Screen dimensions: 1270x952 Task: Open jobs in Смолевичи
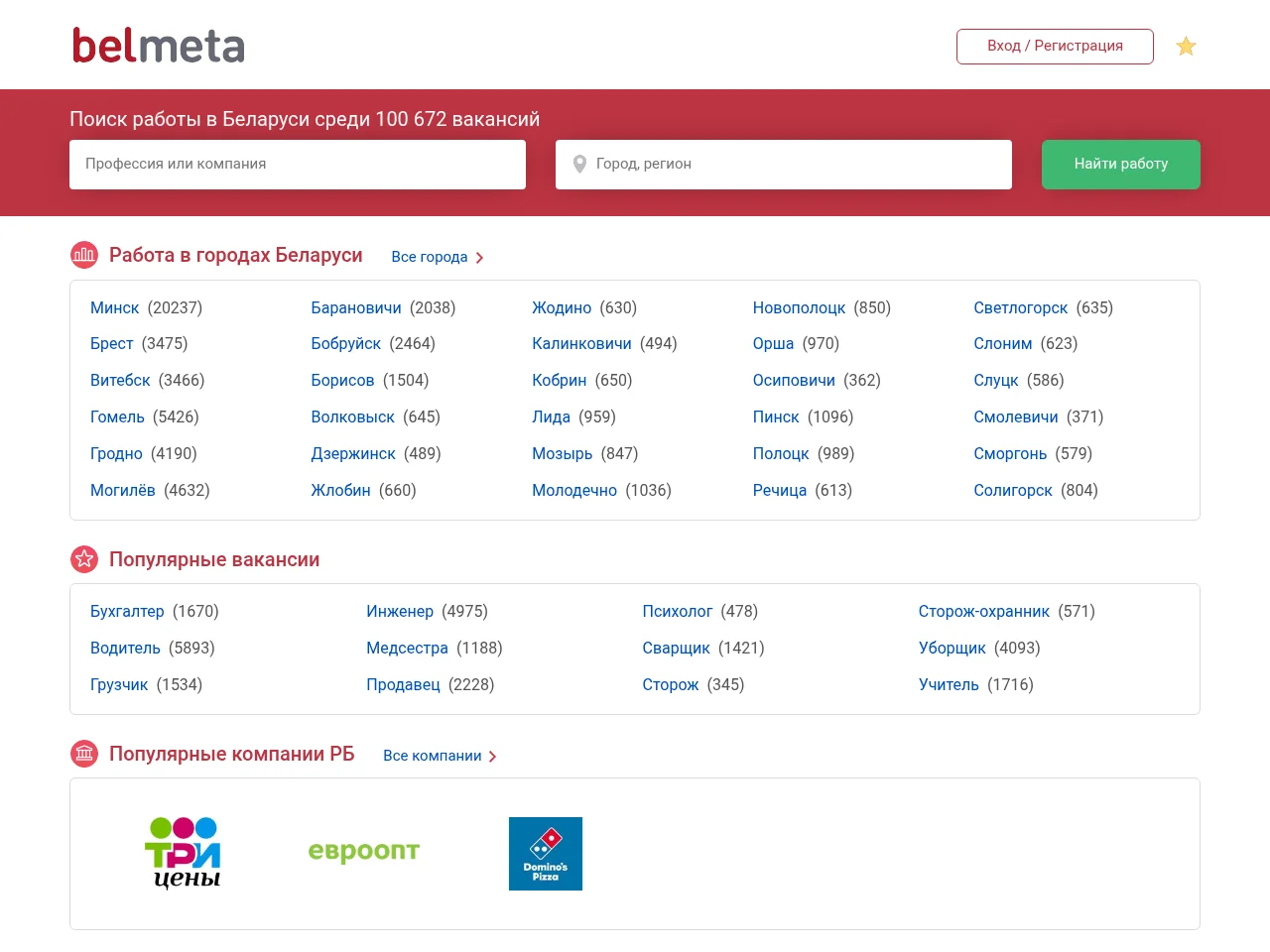pyautogui.click(x=1016, y=416)
